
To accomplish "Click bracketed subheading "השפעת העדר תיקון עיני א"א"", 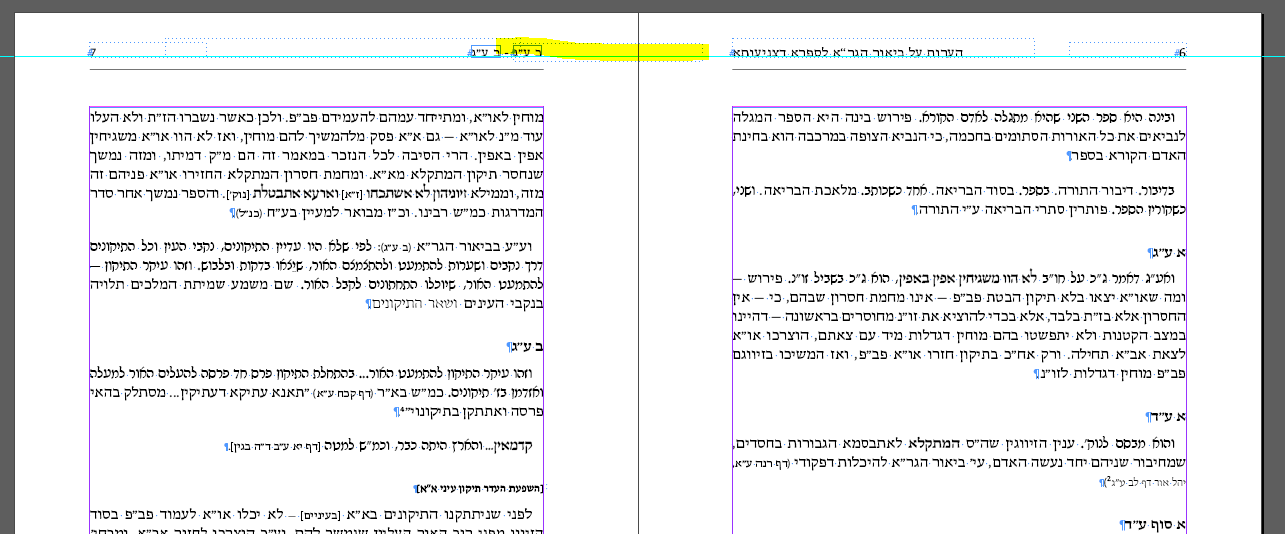I will pos(479,488).
